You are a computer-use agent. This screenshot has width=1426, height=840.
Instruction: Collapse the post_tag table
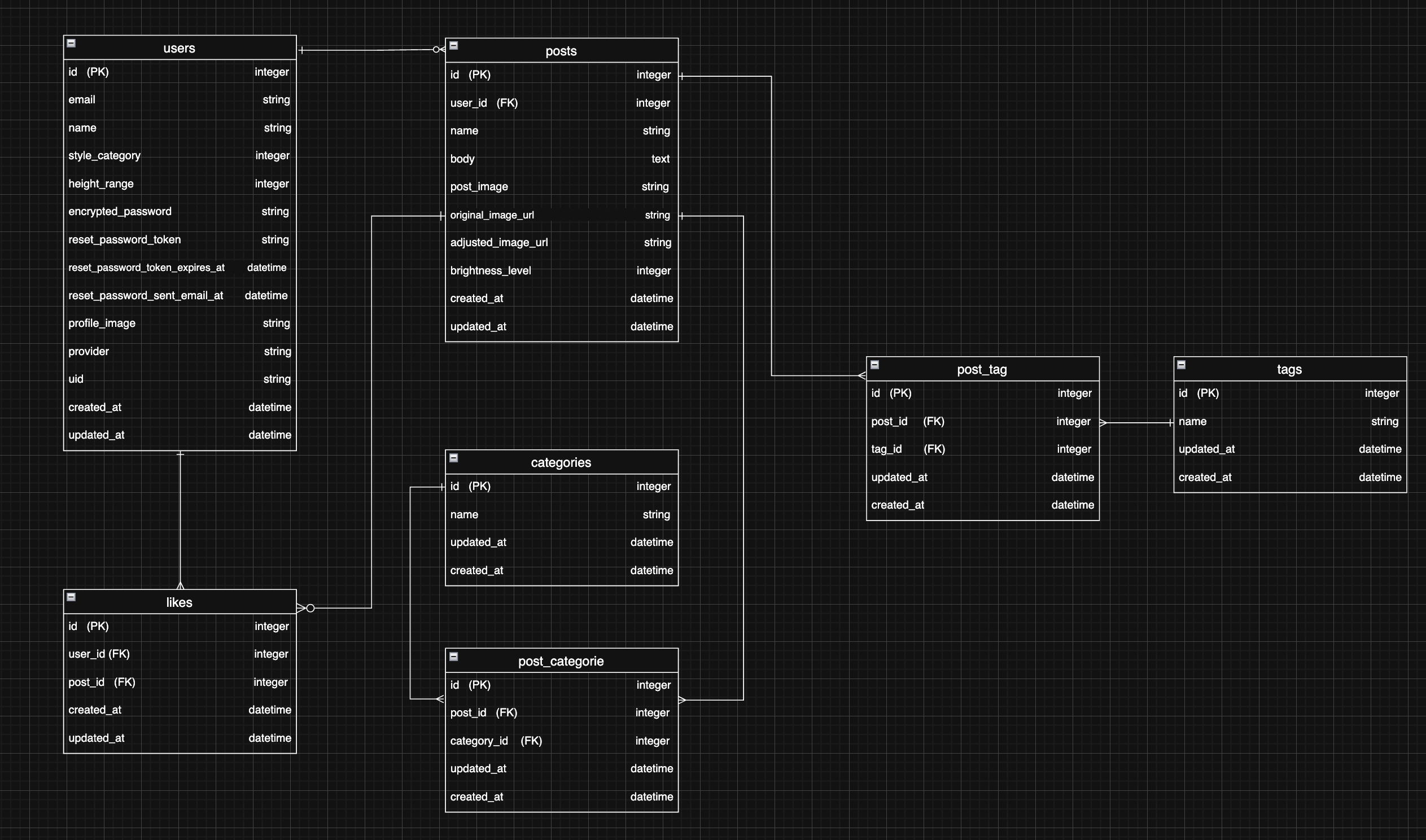[x=874, y=365]
